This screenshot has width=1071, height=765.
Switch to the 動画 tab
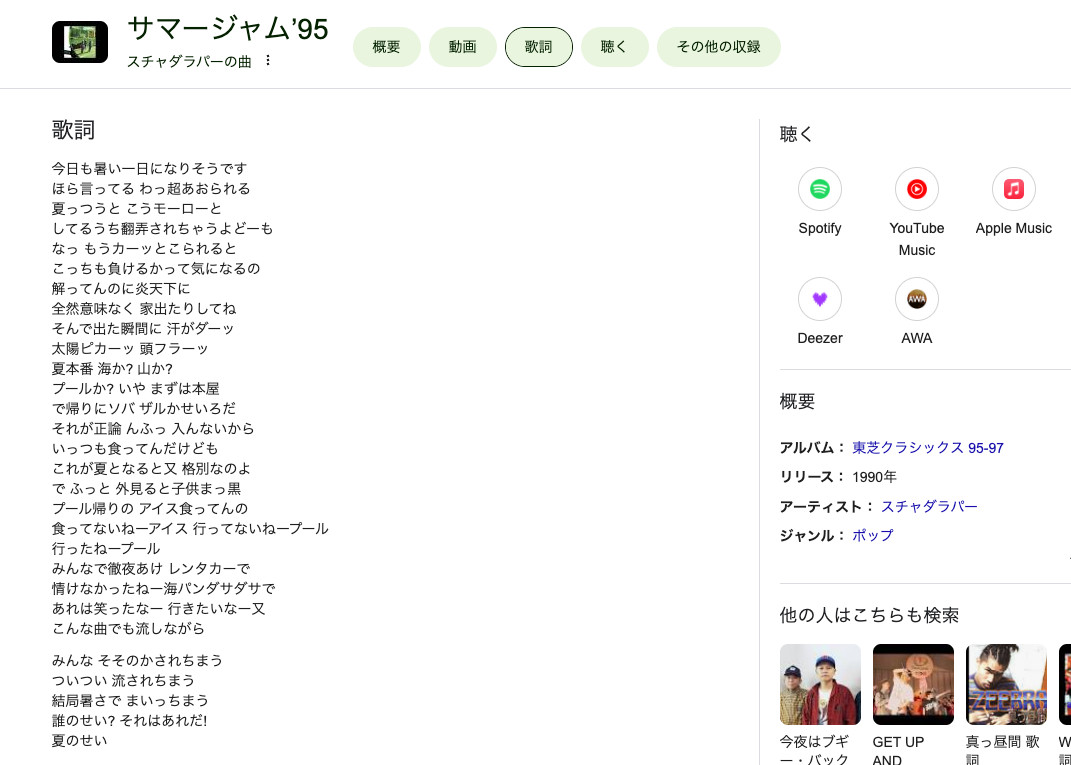click(462, 47)
